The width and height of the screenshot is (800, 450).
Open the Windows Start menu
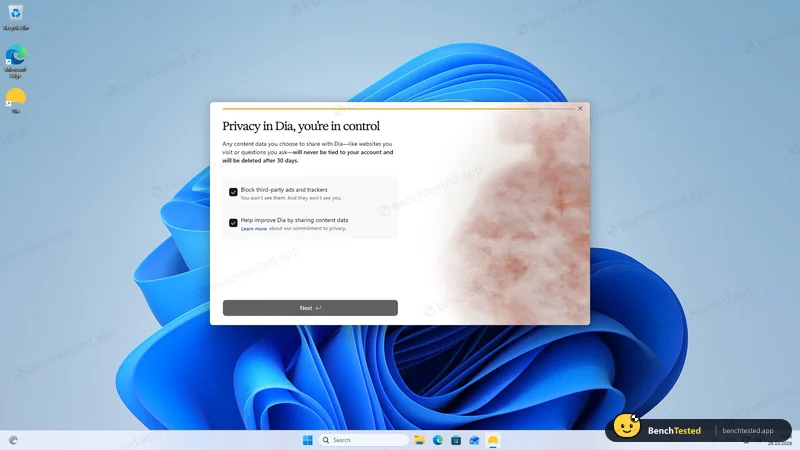(307, 440)
